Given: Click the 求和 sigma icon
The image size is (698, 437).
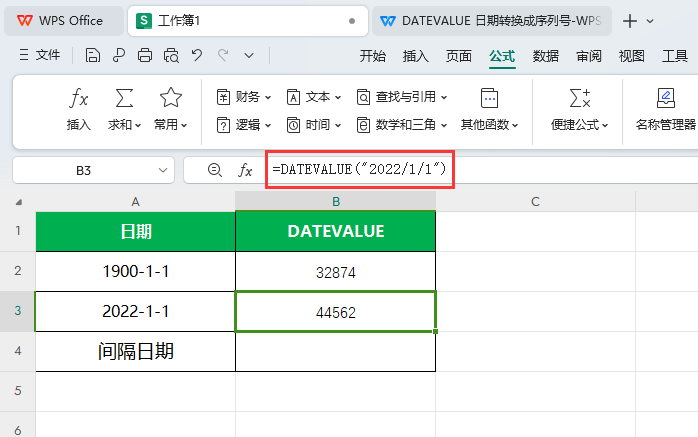Looking at the screenshot, I should (x=124, y=98).
